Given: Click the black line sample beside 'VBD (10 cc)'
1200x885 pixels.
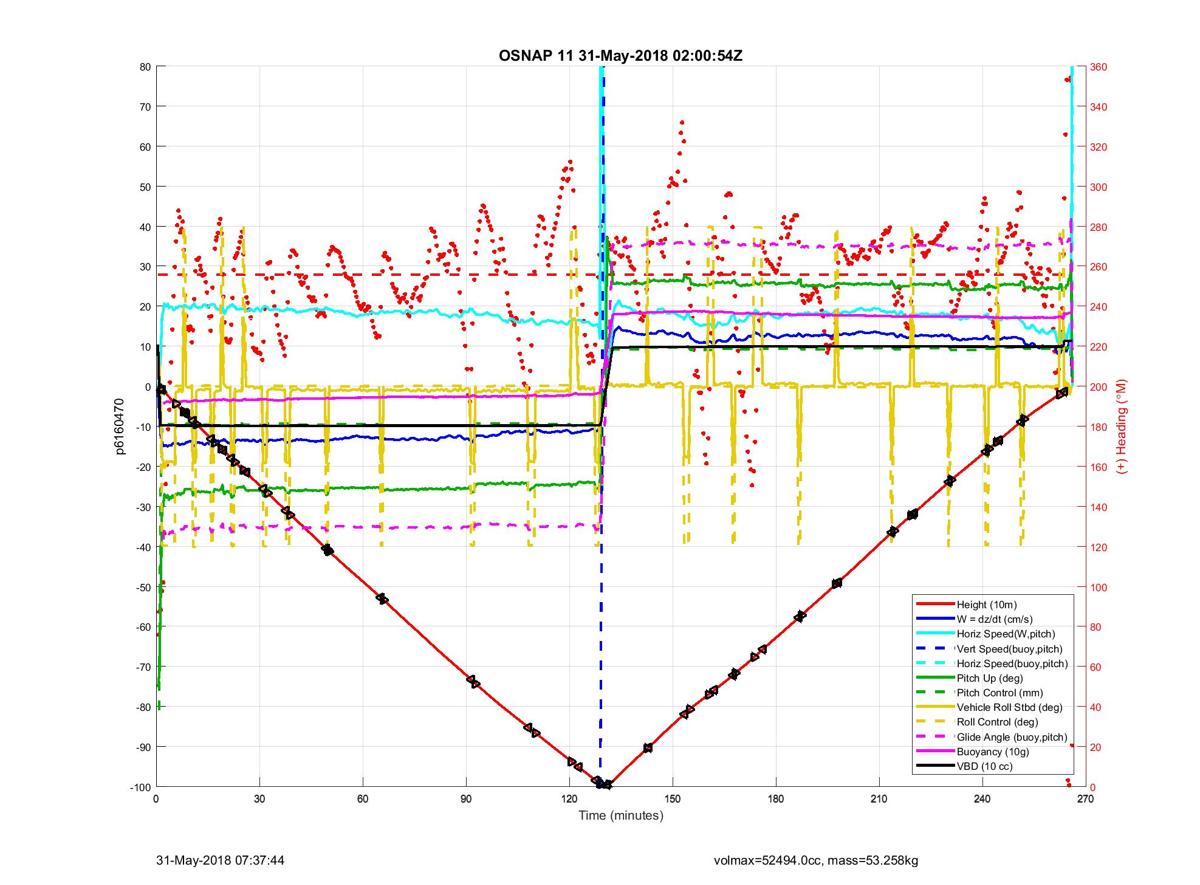Looking at the screenshot, I should click(x=934, y=765).
